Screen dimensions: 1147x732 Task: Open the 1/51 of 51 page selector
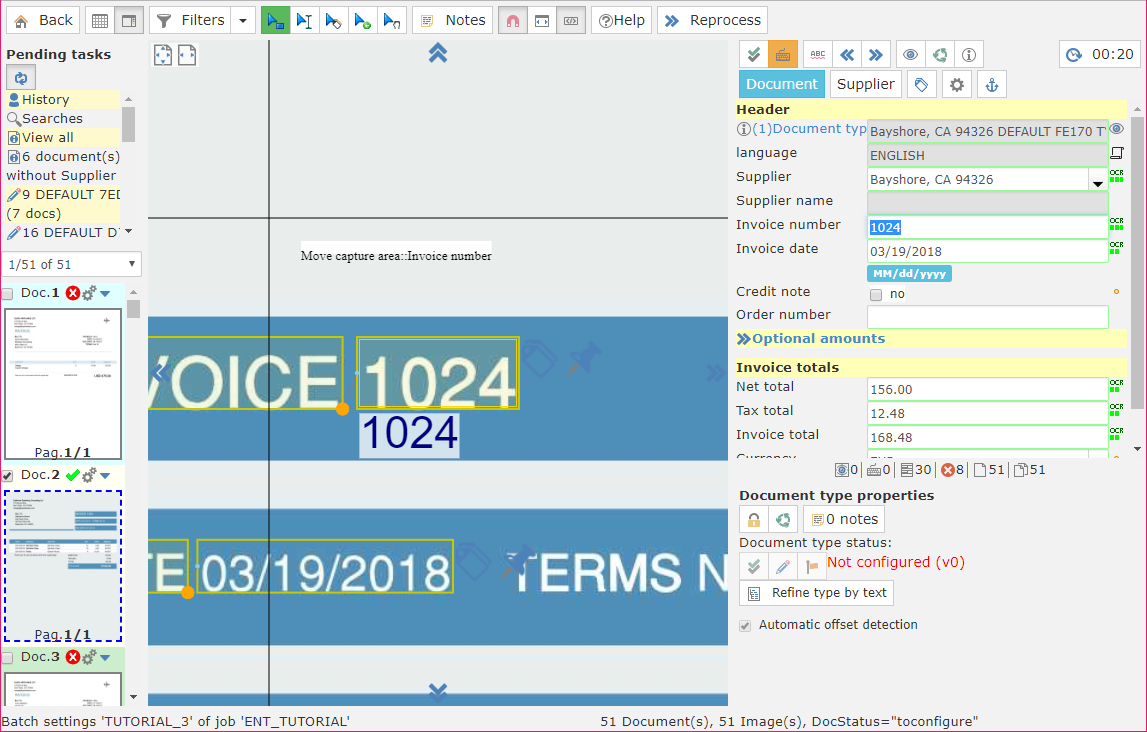coord(72,264)
